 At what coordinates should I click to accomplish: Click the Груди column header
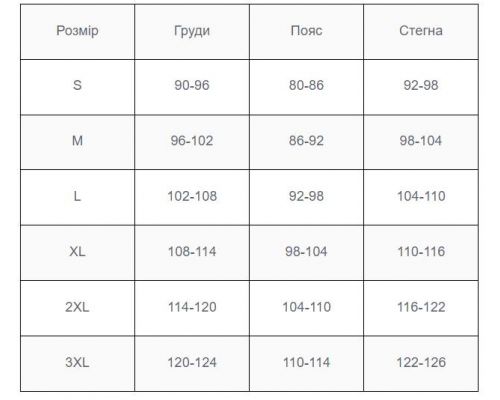pos(192,31)
